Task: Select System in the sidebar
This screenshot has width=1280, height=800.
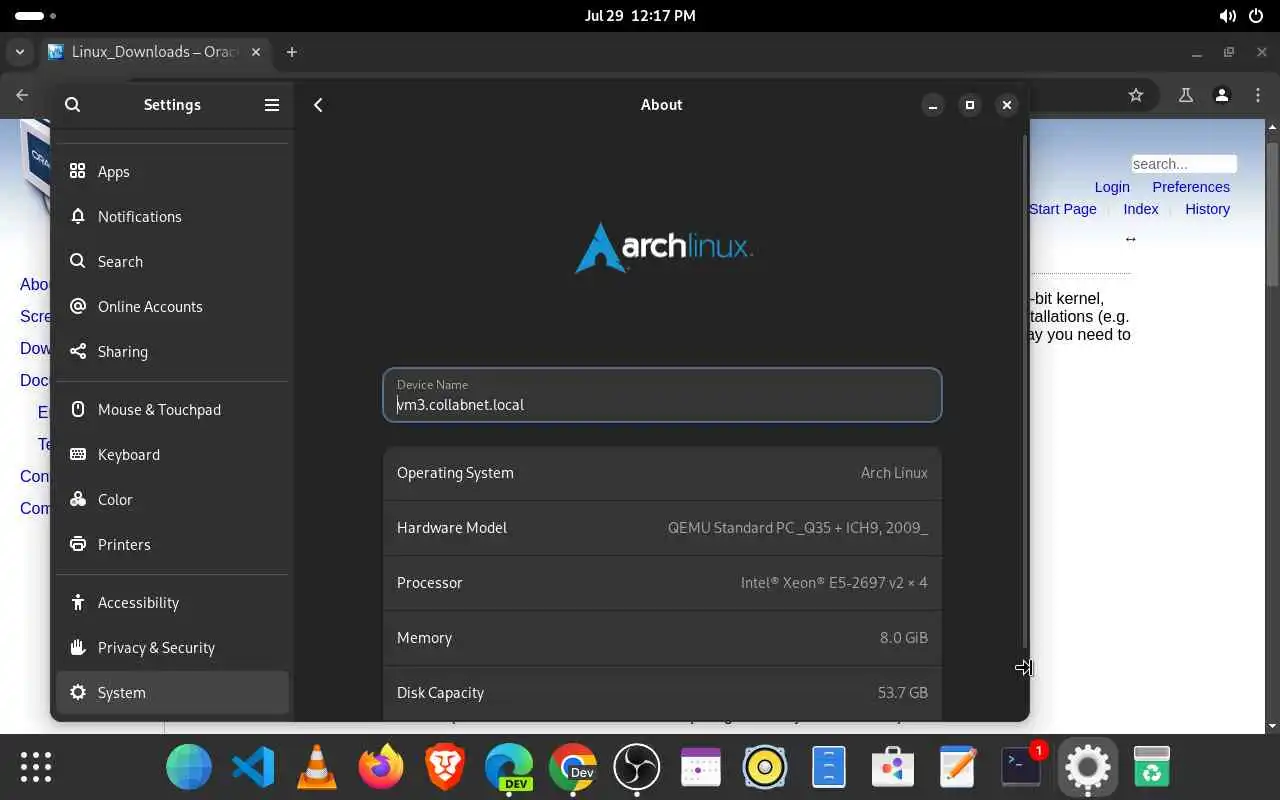Action: (172, 693)
